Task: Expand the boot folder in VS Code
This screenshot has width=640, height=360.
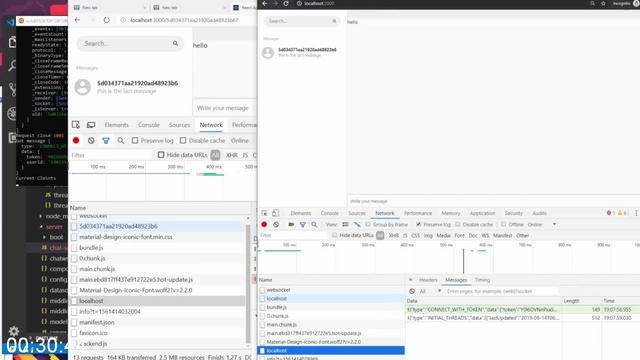Action: tap(44, 237)
